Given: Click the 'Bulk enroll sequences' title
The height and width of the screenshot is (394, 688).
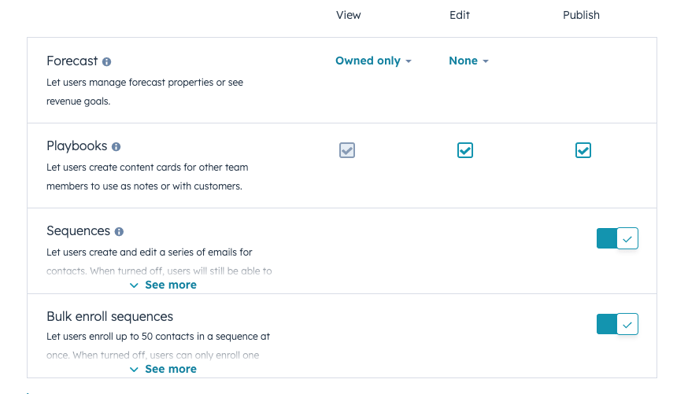Looking at the screenshot, I should [110, 316].
